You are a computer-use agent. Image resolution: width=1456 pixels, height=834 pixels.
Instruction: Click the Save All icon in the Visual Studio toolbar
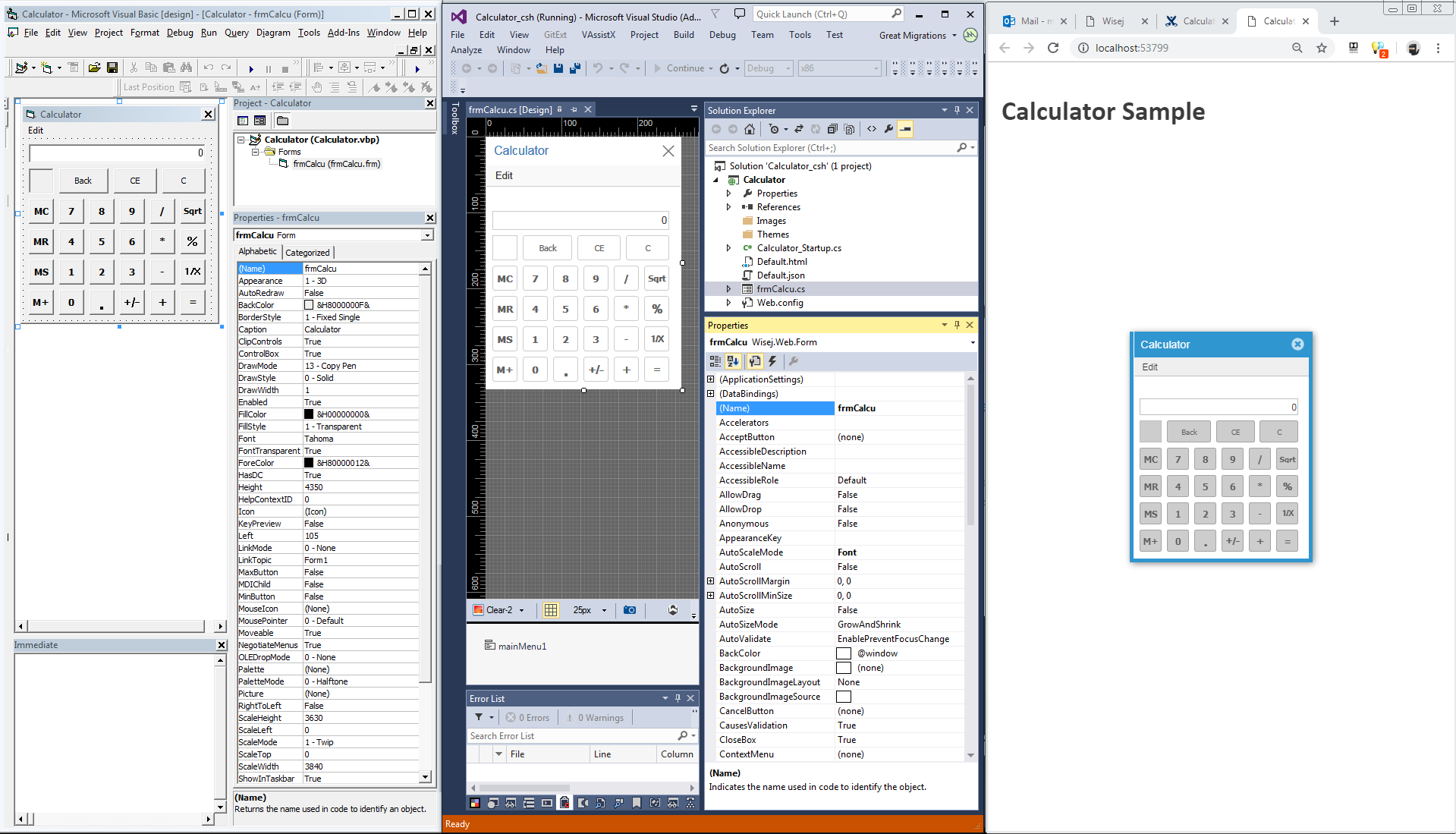575,68
